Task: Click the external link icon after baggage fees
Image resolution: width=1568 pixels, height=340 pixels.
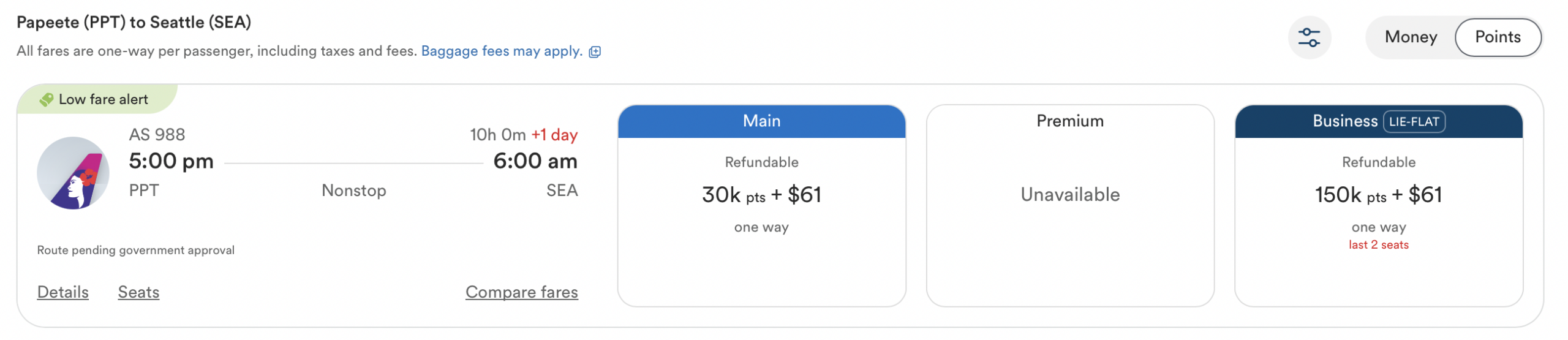Action: coord(594,52)
